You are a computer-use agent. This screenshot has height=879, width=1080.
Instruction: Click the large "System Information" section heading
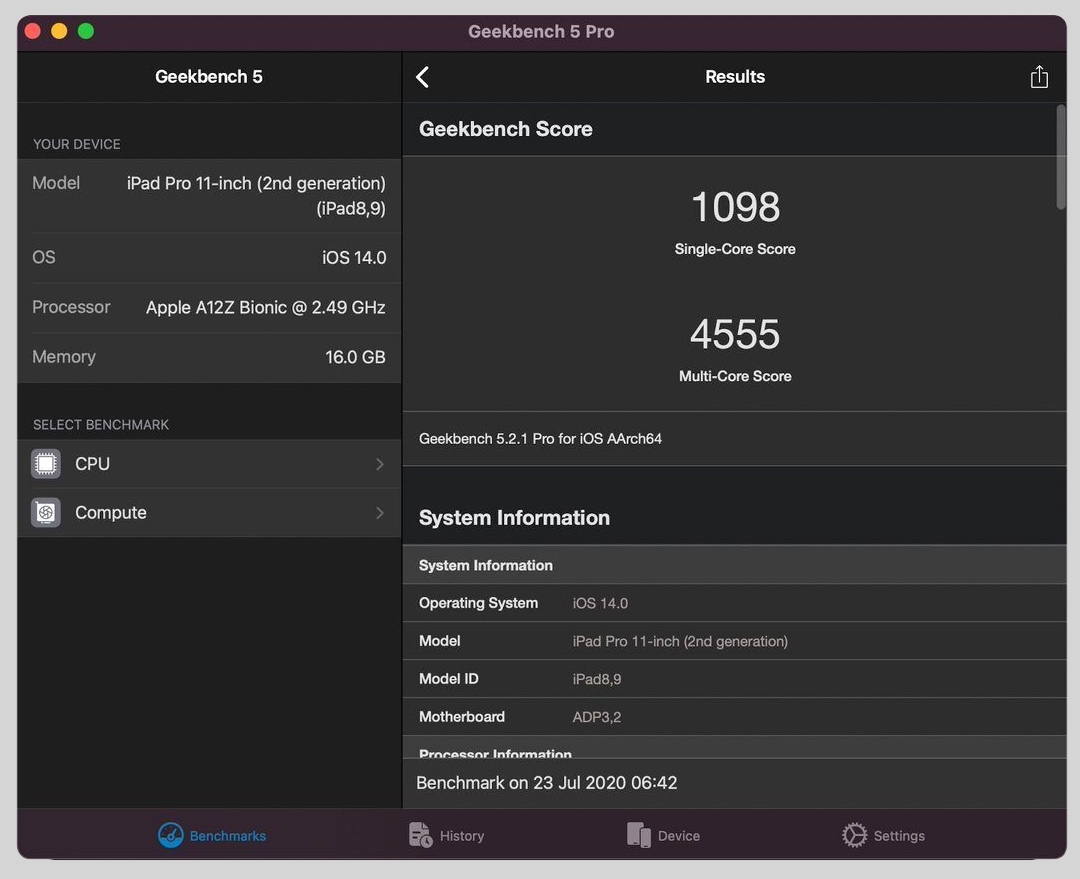tap(515, 518)
